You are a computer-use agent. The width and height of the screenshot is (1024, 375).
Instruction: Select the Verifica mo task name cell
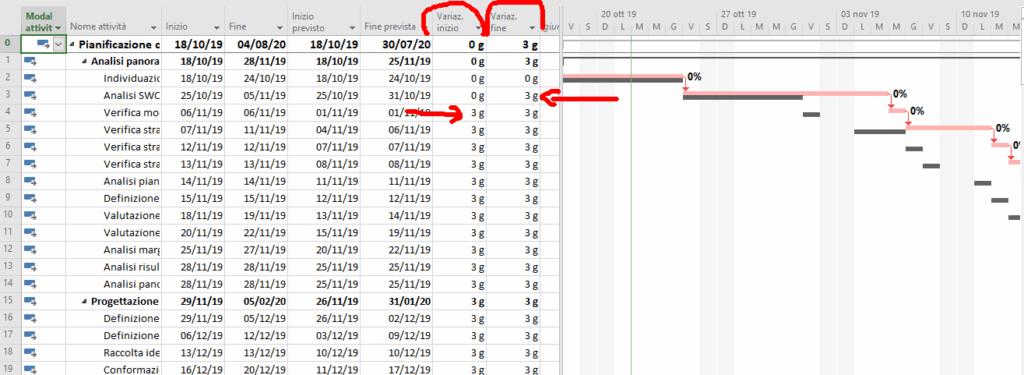pyautogui.click(x=114, y=113)
